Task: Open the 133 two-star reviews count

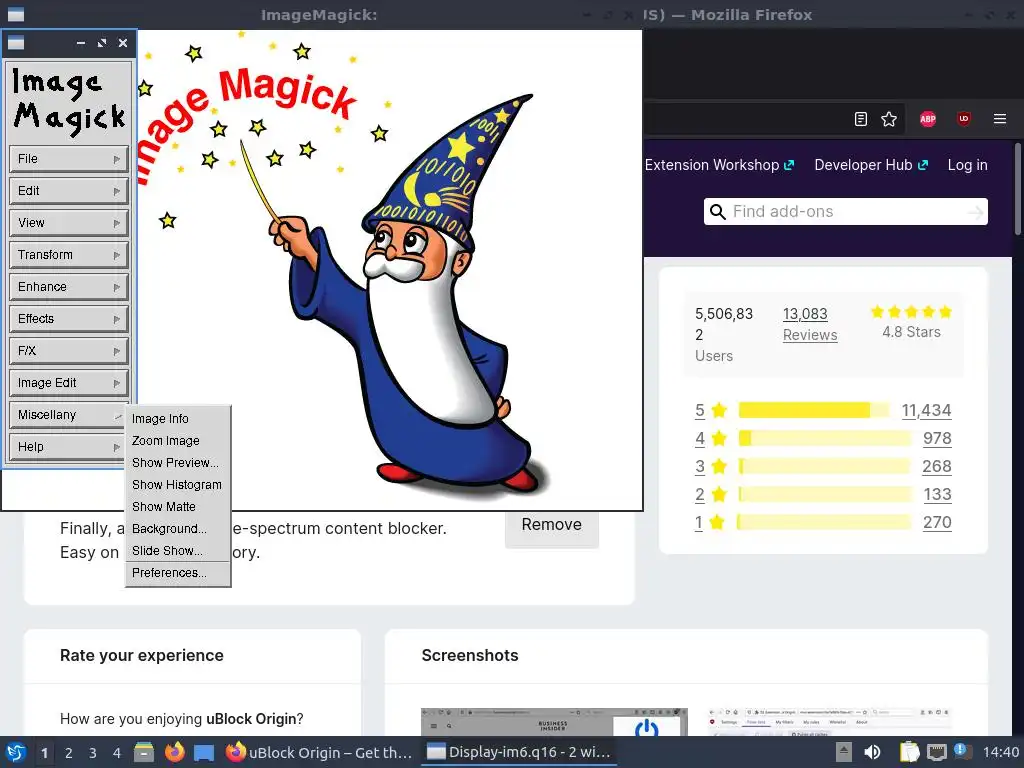Action: pos(937,494)
